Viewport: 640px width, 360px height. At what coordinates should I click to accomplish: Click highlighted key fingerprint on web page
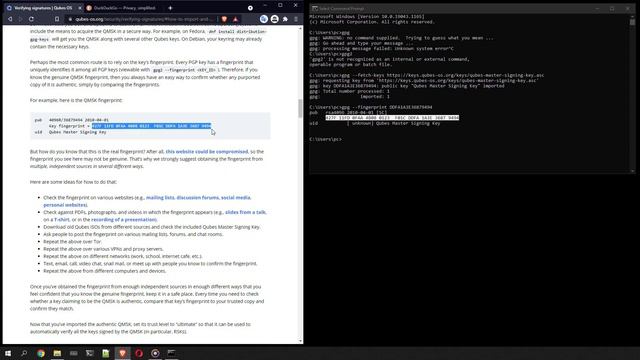[x=151, y=126]
